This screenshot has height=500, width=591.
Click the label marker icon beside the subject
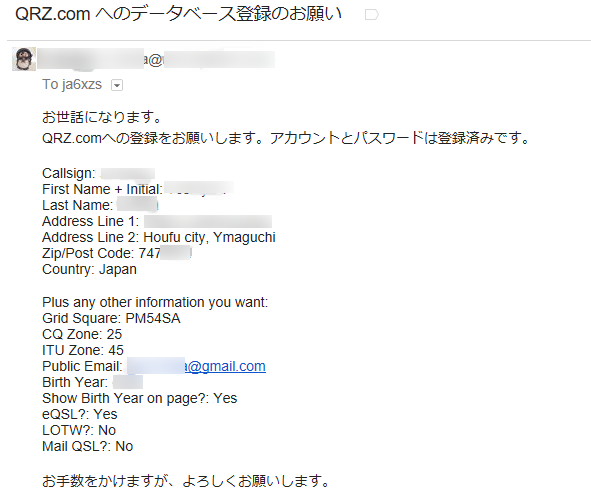click(x=372, y=15)
